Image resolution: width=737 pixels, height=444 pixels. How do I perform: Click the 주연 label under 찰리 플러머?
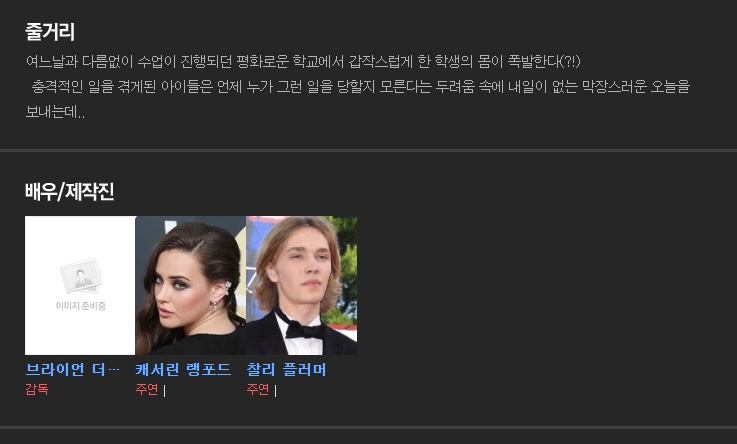coord(258,389)
